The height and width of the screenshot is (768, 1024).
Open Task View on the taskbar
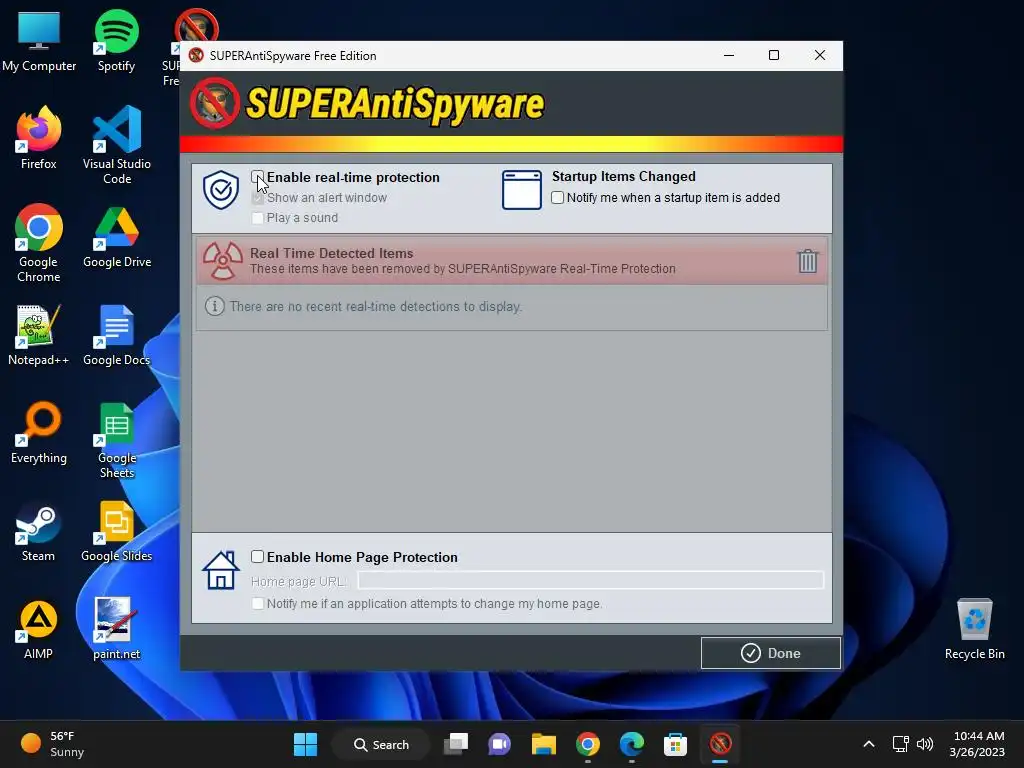click(x=456, y=744)
